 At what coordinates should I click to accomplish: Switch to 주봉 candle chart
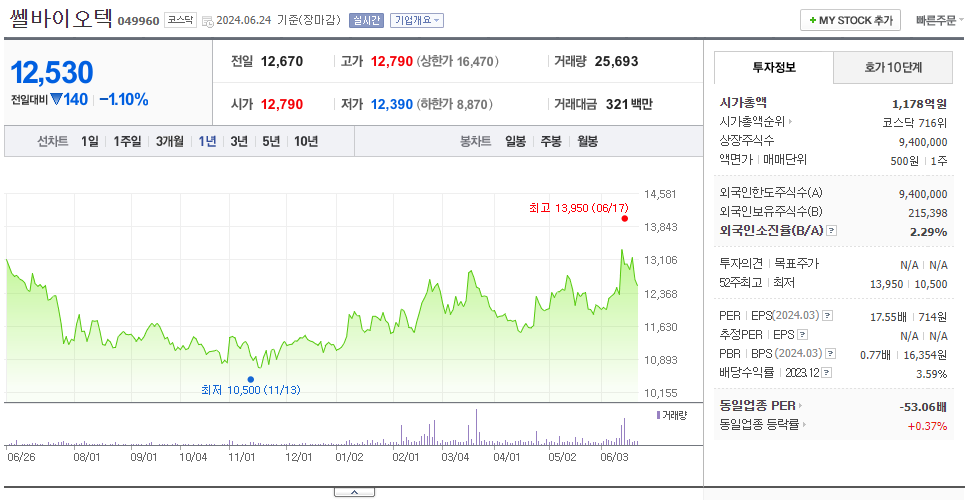[x=551, y=141]
